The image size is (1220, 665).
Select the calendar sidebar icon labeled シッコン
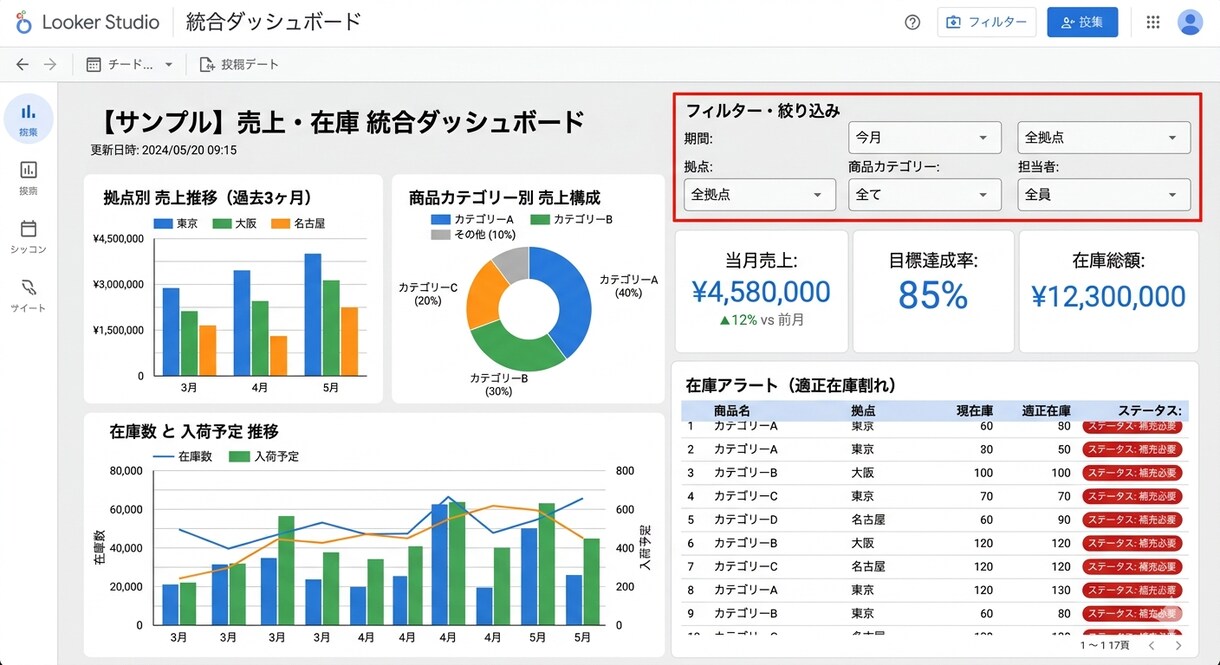click(x=29, y=229)
